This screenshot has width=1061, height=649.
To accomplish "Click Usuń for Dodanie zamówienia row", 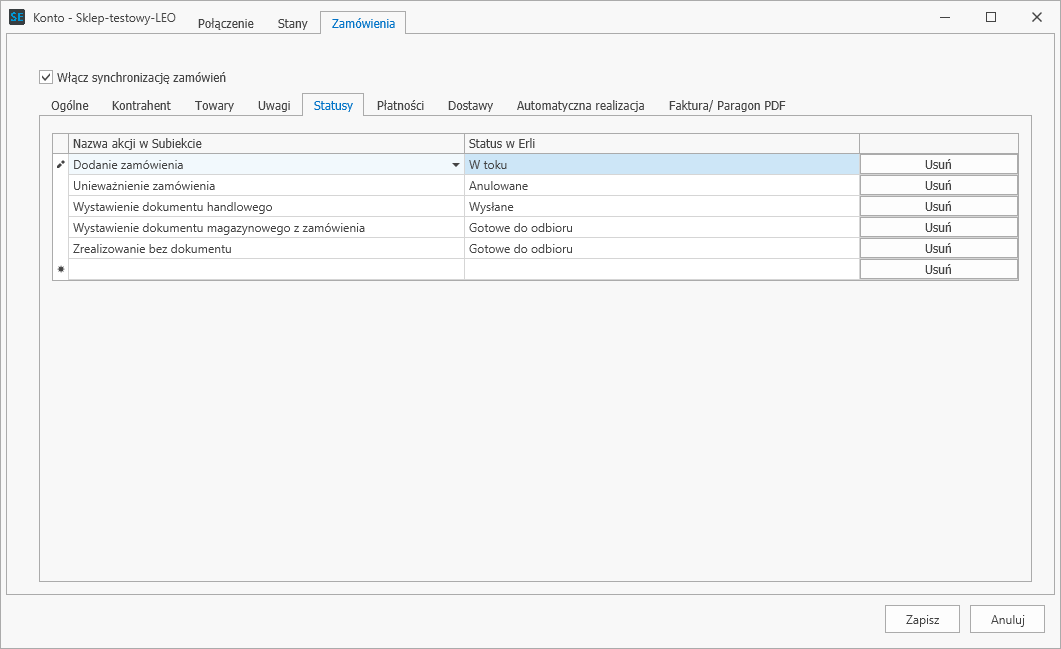I will click(939, 164).
